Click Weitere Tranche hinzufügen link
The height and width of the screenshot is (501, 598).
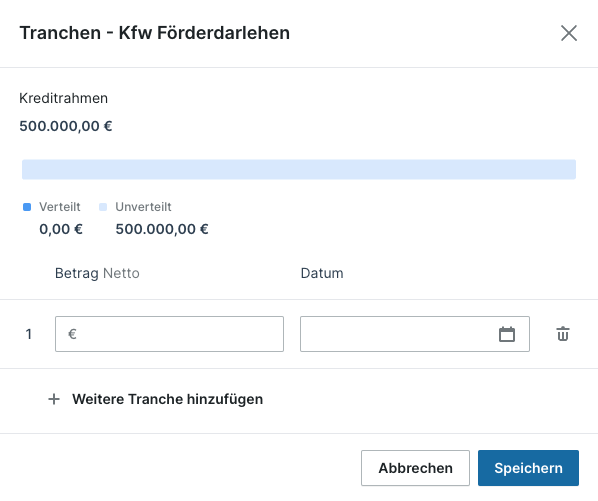point(167,399)
